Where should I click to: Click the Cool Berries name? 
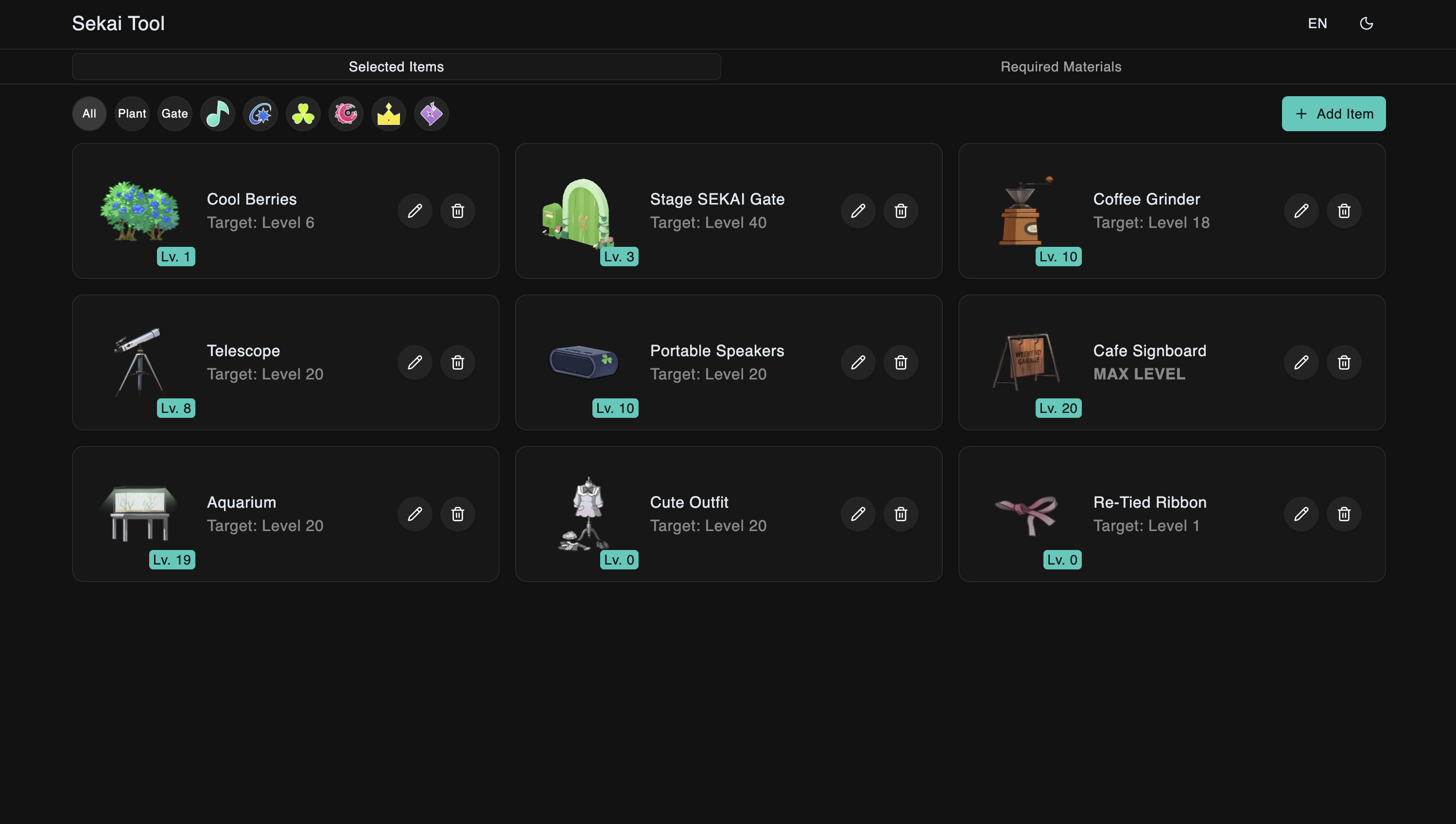(251, 199)
